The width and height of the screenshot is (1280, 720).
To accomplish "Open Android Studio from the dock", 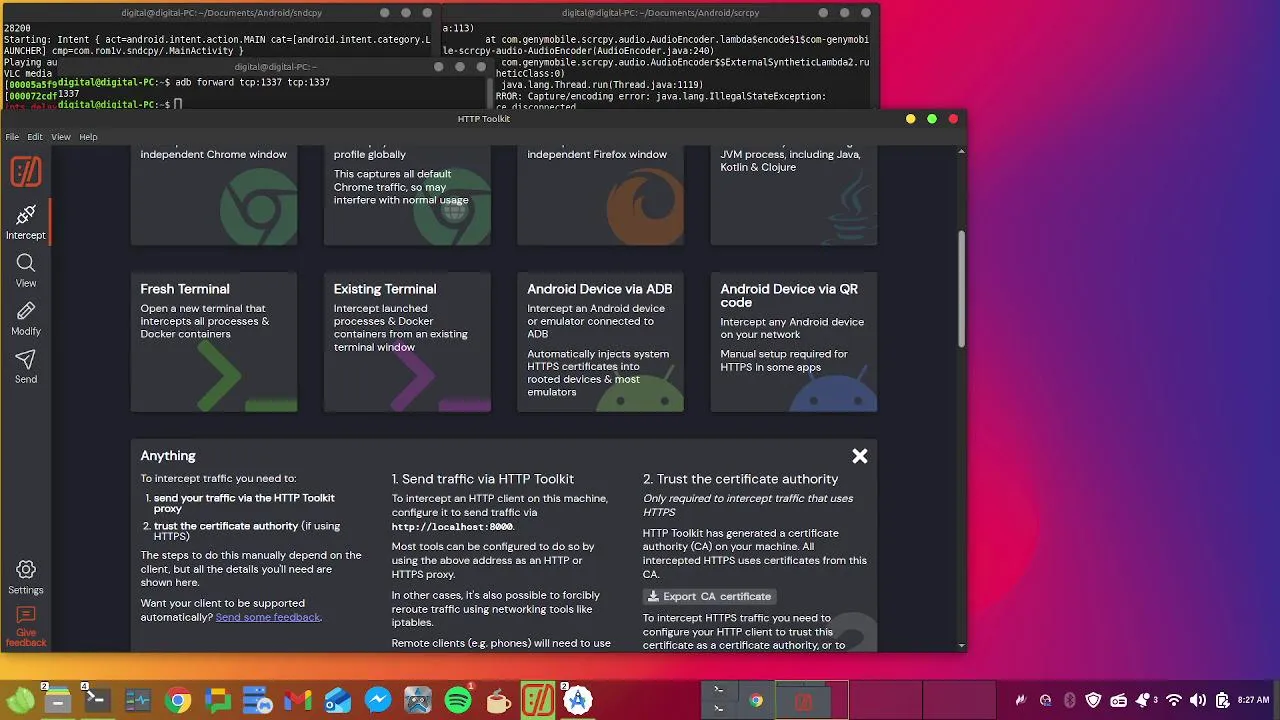I will tap(578, 701).
